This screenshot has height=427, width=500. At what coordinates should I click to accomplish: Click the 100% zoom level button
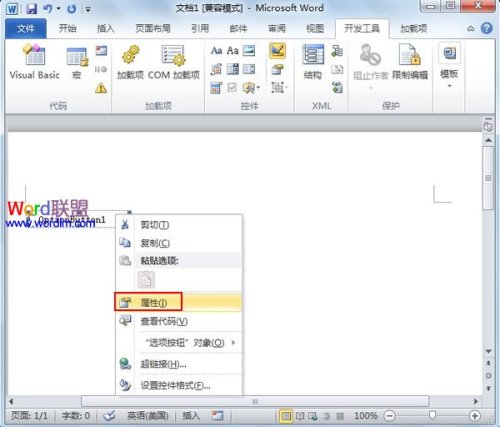pos(366,416)
